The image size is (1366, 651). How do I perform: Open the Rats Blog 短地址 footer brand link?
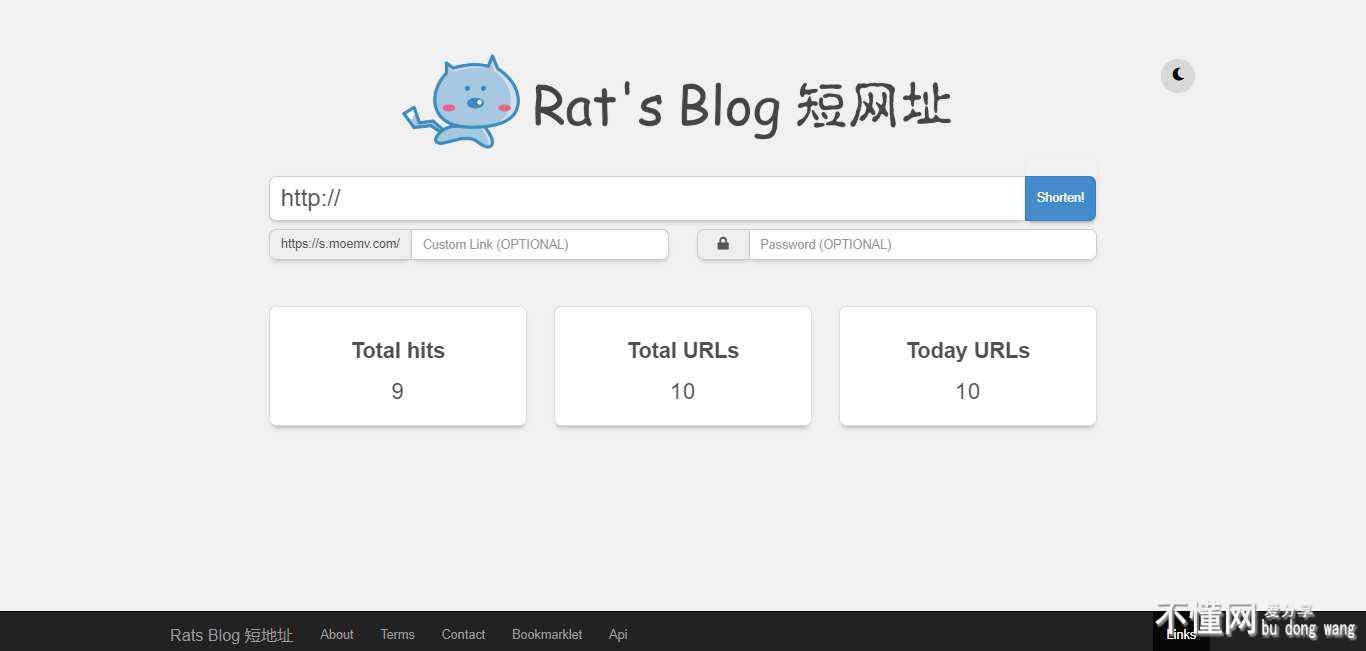232,635
